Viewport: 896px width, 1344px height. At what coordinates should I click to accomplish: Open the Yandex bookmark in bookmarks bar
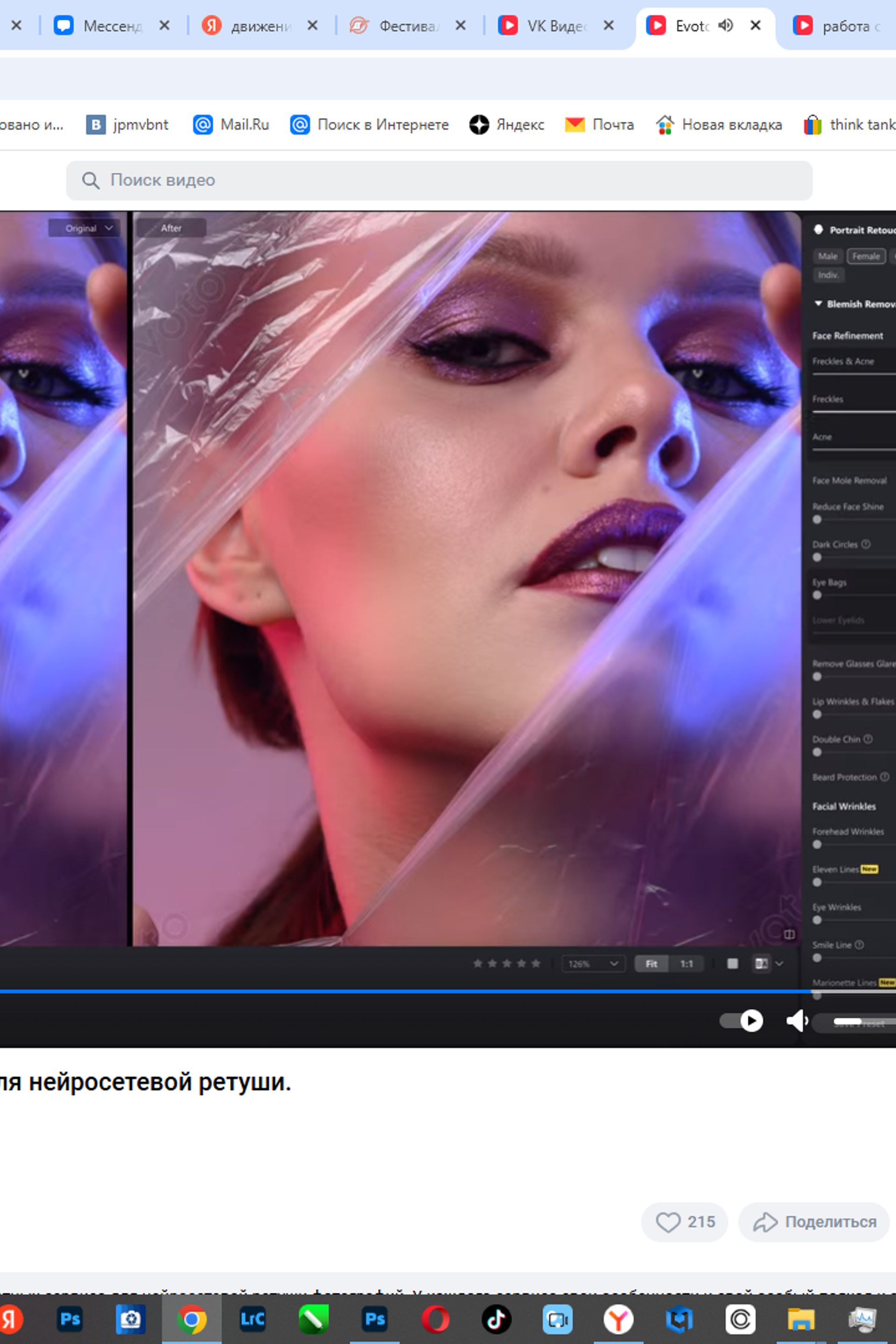(x=506, y=125)
